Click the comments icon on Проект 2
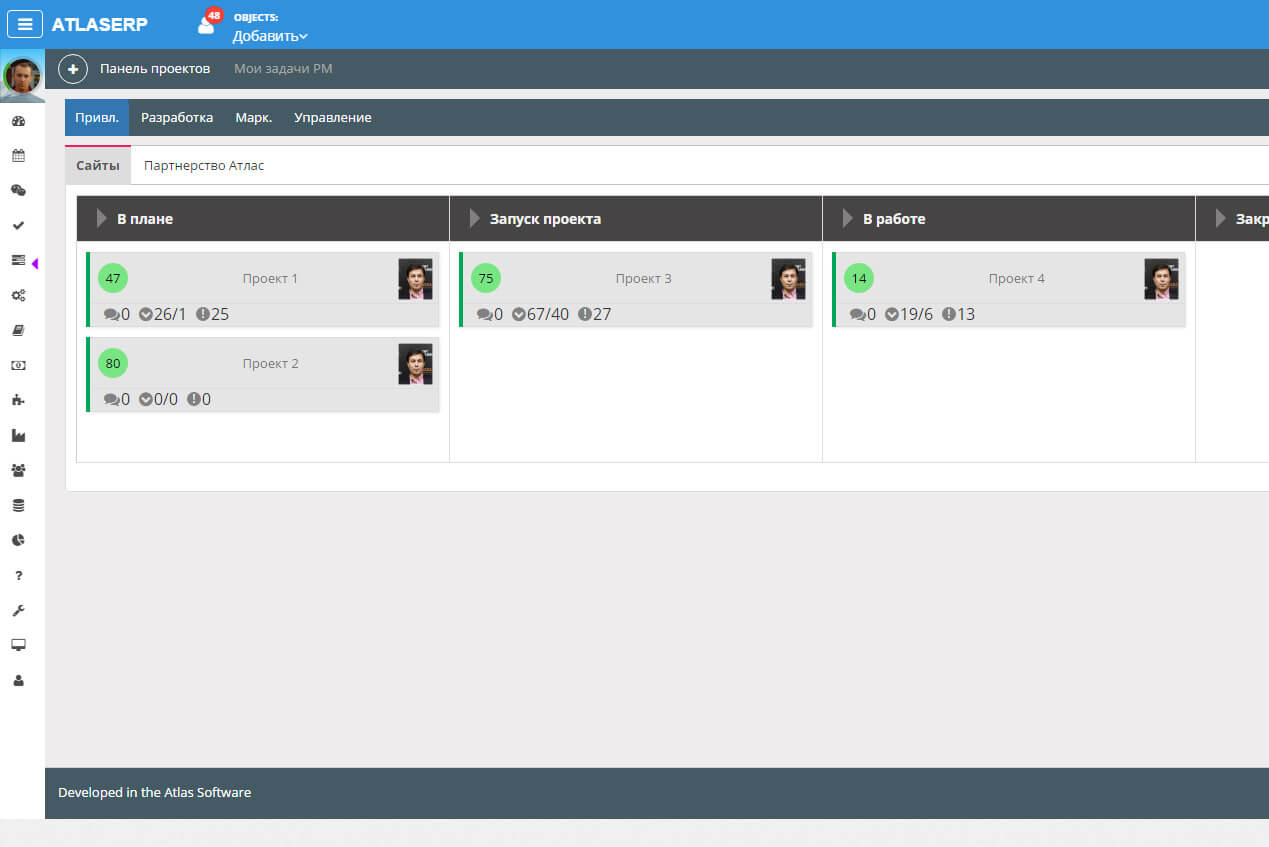The height and width of the screenshot is (847, 1269). 112,400
